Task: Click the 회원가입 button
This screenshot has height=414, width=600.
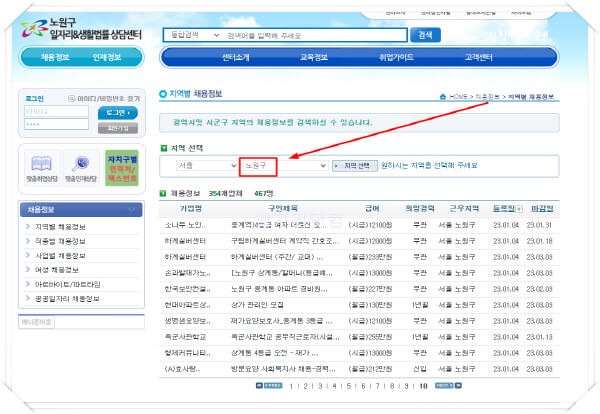Action: click(118, 128)
